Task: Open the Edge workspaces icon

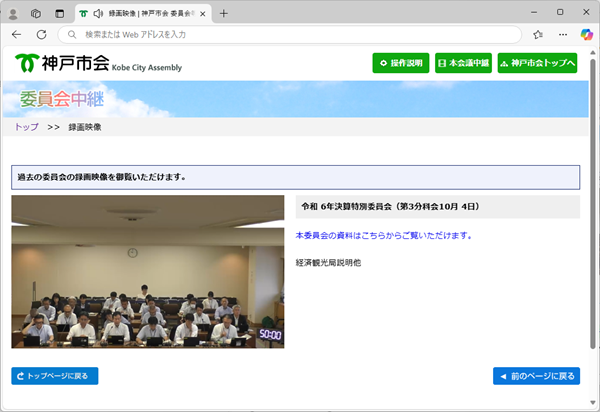Action: click(35, 13)
